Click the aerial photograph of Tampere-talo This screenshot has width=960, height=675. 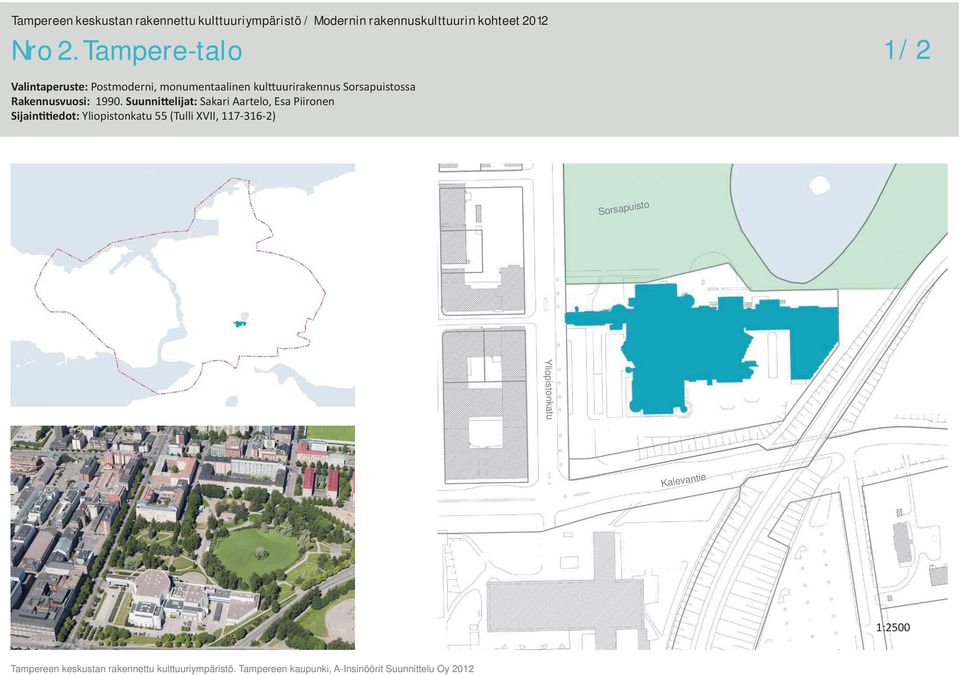pyautogui.click(x=182, y=537)
